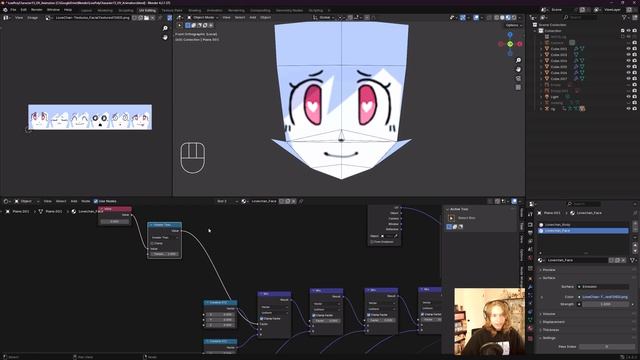This screenshot has height=360, width=640.
Task: Click the 3D viewport zoom magnifier gizmo
Action: pos(518,60)
